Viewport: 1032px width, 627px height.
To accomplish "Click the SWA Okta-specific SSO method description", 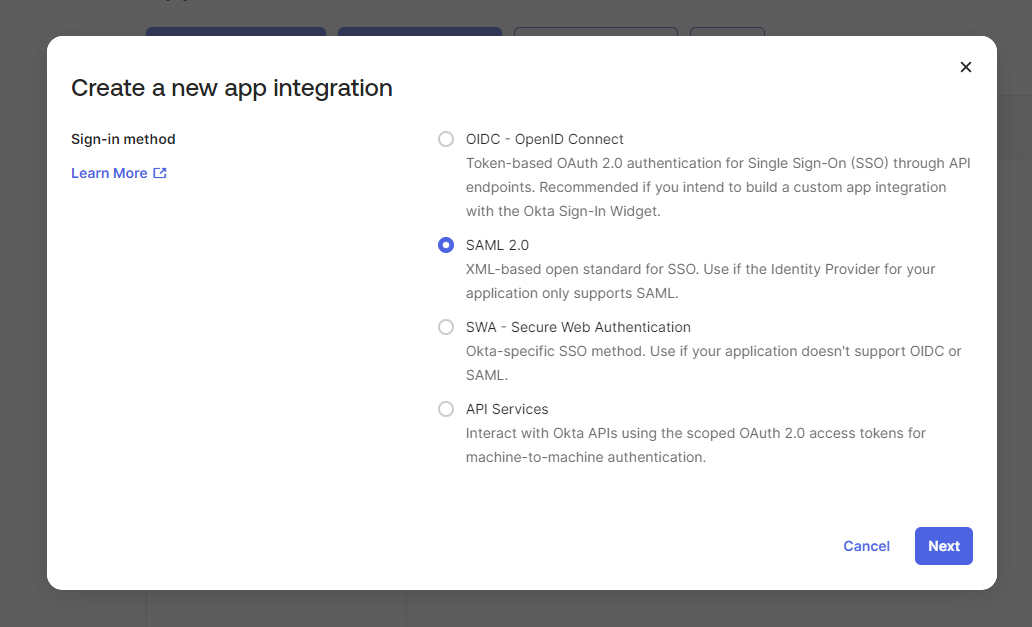I will click(x=713, y=363).
